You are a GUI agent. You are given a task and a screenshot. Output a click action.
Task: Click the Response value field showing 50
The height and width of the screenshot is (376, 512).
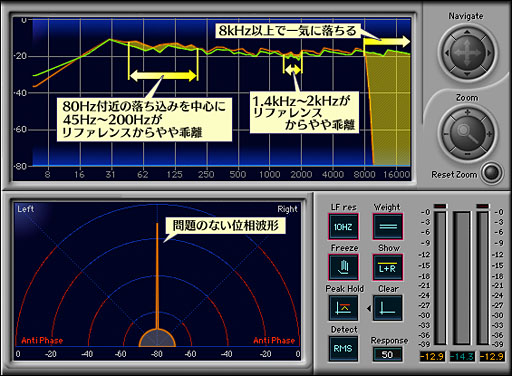click(x=387, y=355)
